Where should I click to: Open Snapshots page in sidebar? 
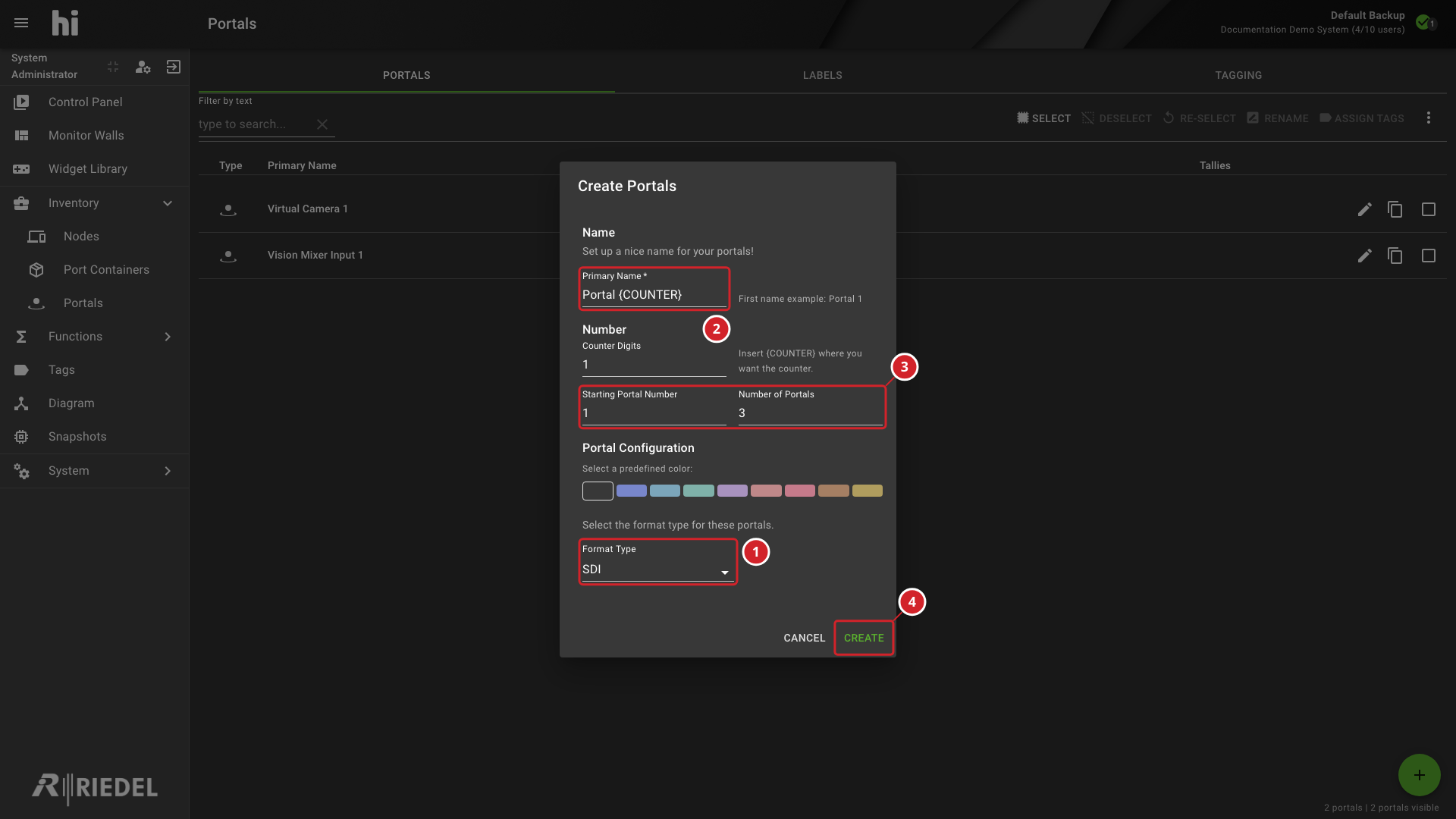95,437
